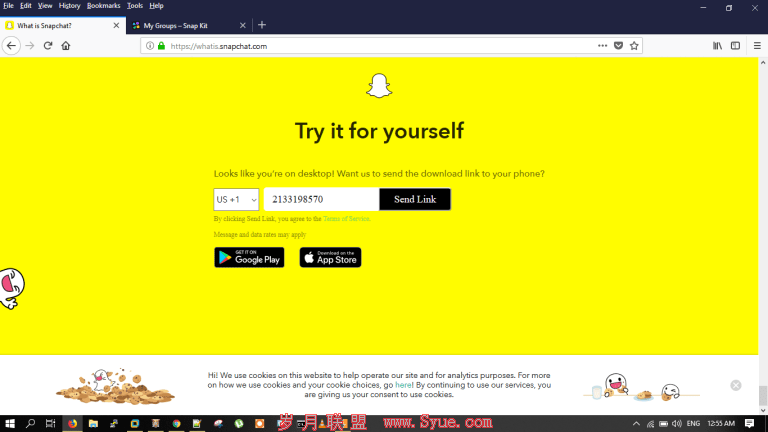Switch to My Groups – Snap Kit tab
Image resolution: width=768 pixels, height=432 pixels.
189,25
